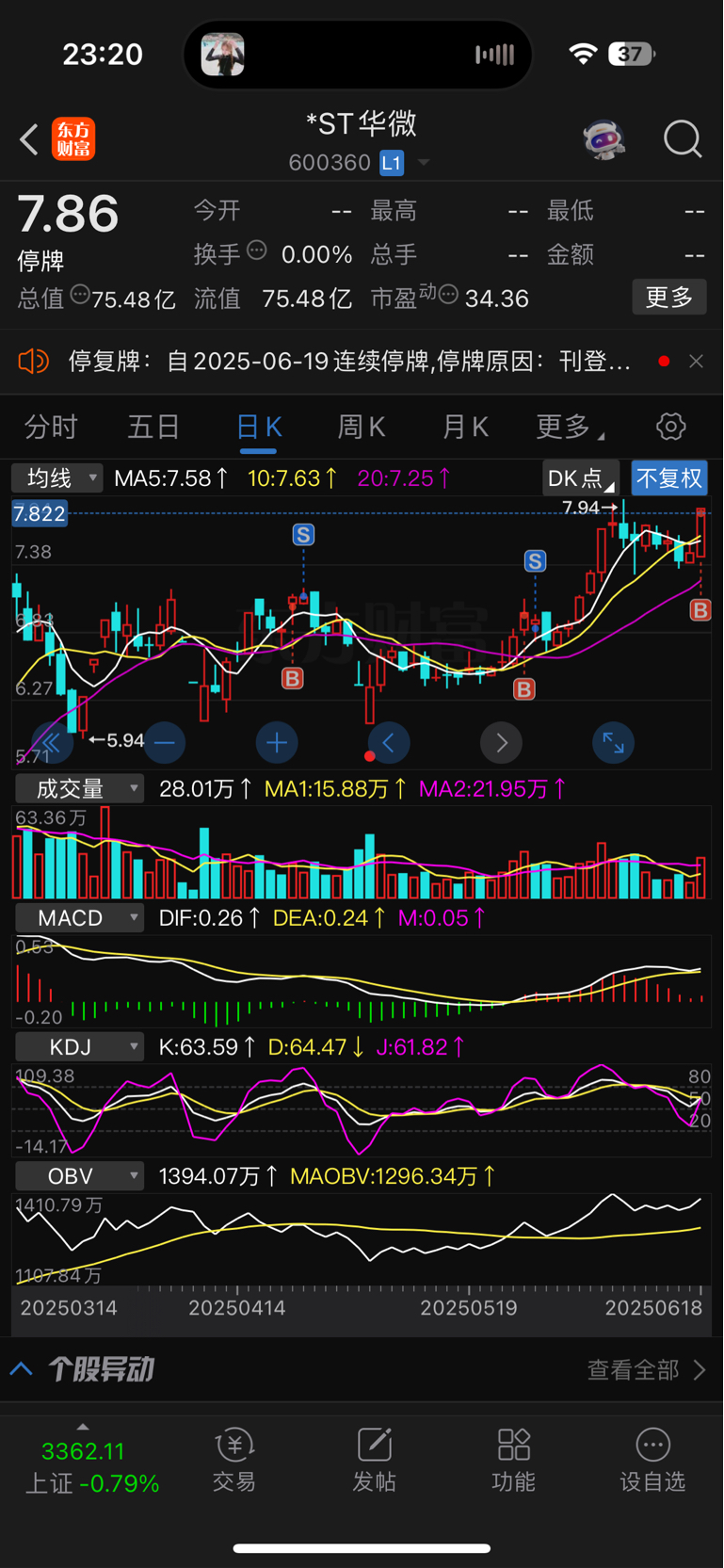Screen dimensions: 724x1568
Task: Open the 东方财富 logo icon
Action: pyautogui.click(x=73, y=139)
